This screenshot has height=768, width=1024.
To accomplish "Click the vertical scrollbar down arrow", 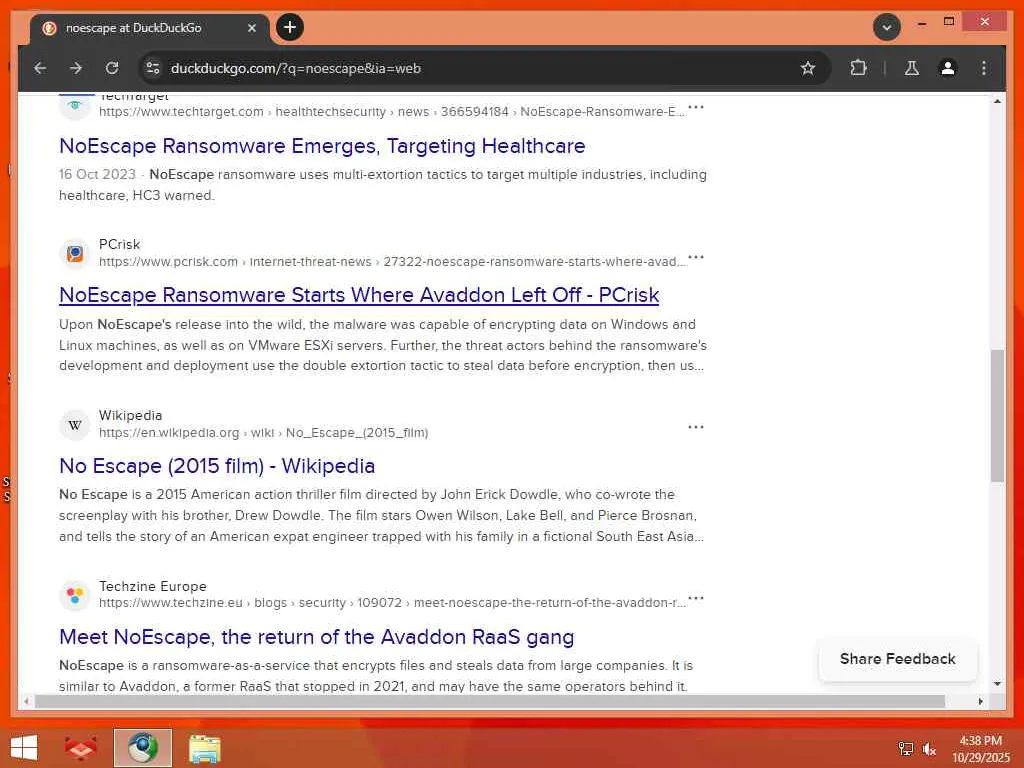I will [997, 684].
